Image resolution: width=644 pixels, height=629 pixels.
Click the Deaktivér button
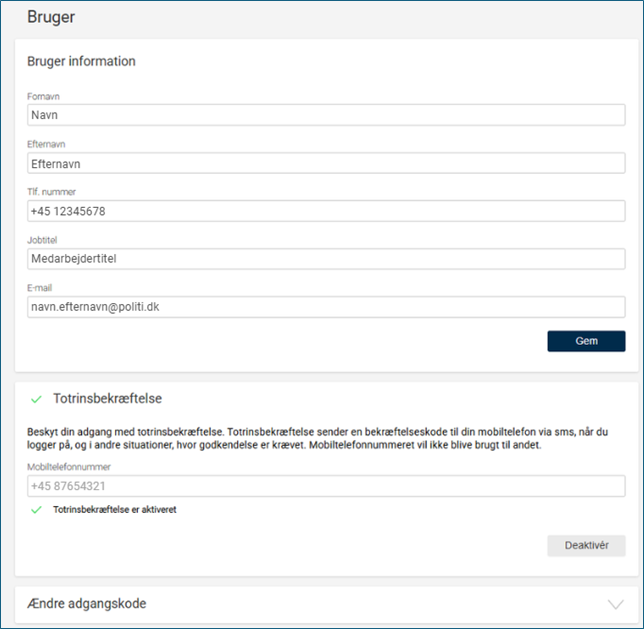[x=586, y=546]
